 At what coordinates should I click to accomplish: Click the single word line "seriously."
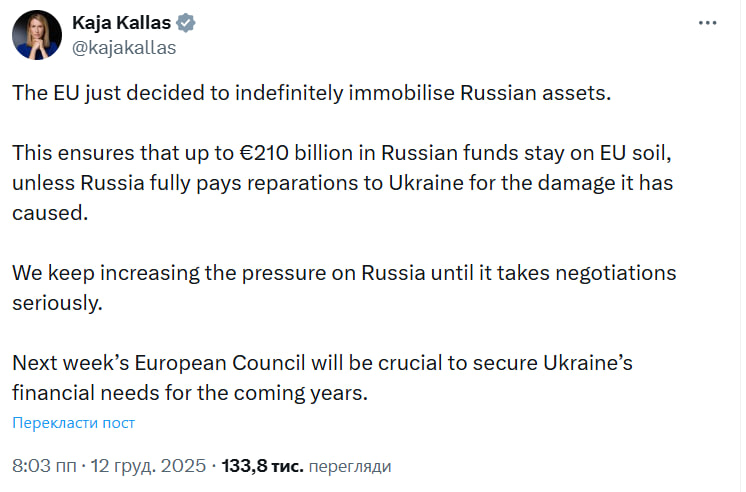56,303
